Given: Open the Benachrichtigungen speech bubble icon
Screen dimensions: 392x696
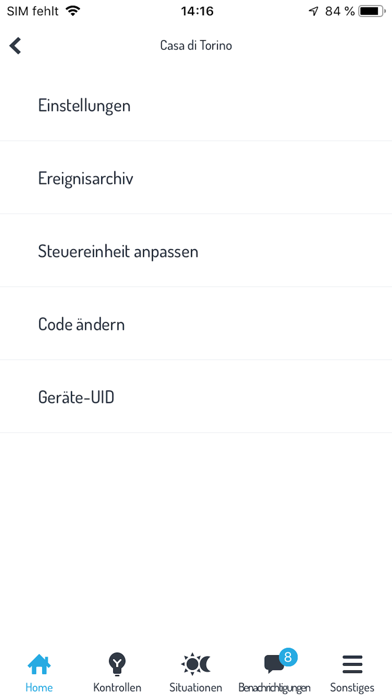Looking at the screenshot, I should pyautogui.click(x=274, y=664).
